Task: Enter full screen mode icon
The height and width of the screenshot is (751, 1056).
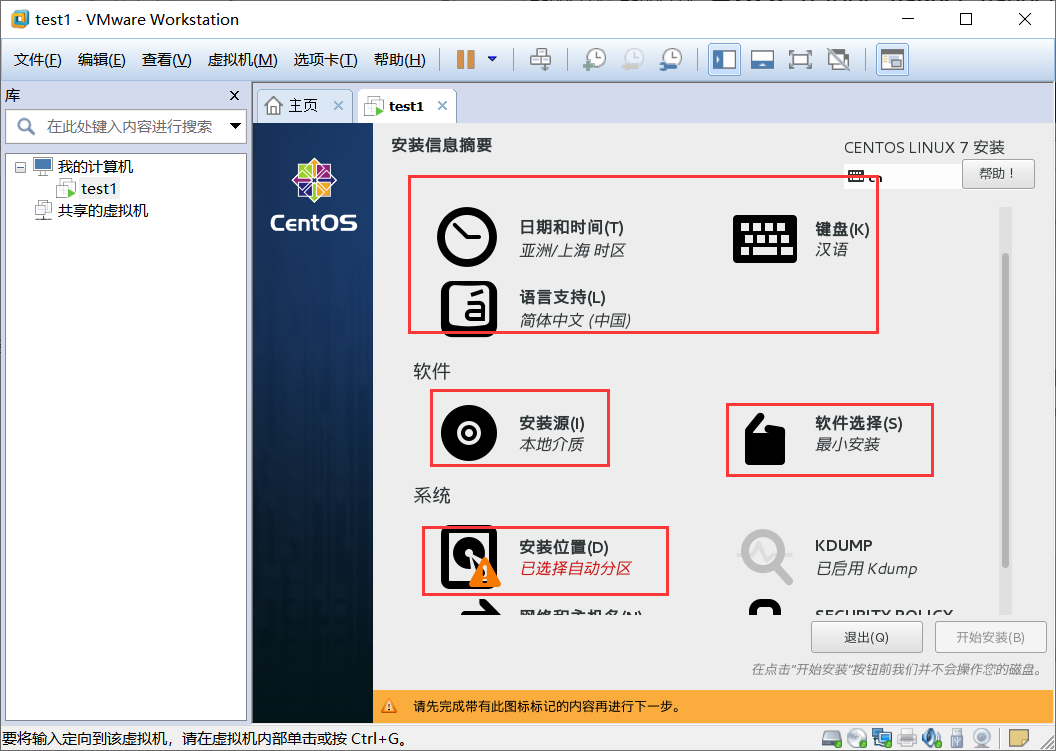Action: 800,59
